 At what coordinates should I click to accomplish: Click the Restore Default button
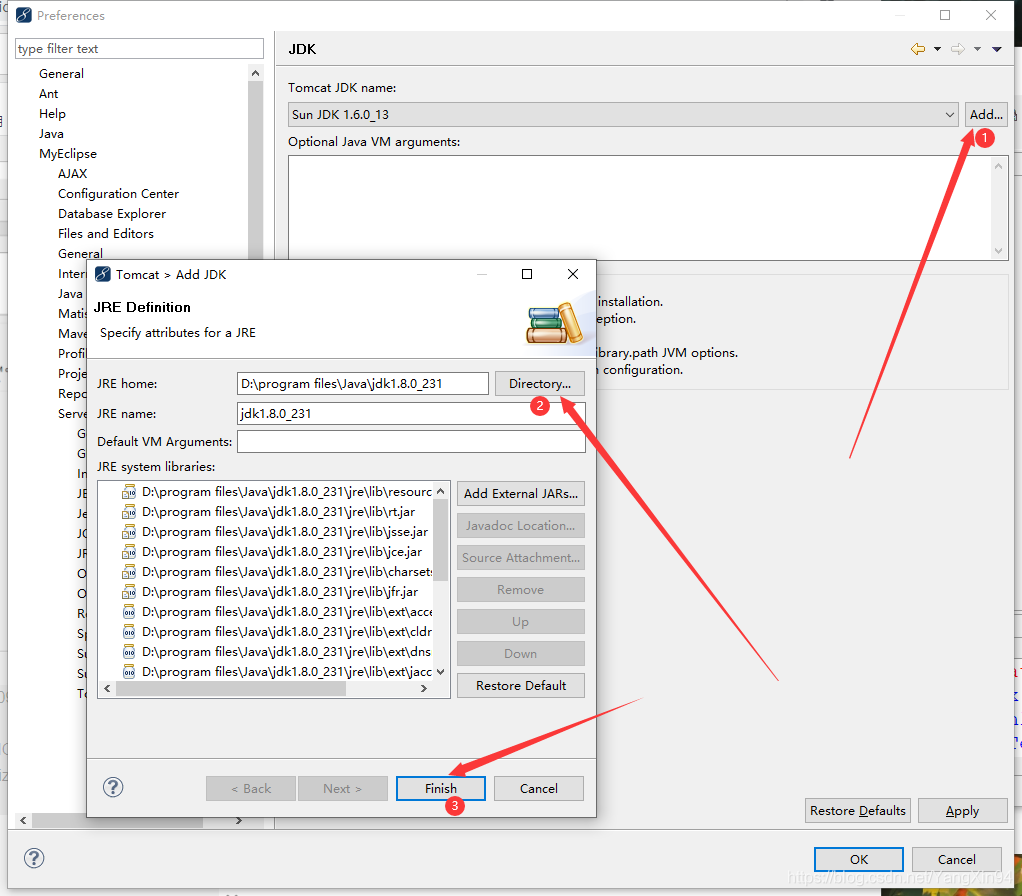point(521,686)
